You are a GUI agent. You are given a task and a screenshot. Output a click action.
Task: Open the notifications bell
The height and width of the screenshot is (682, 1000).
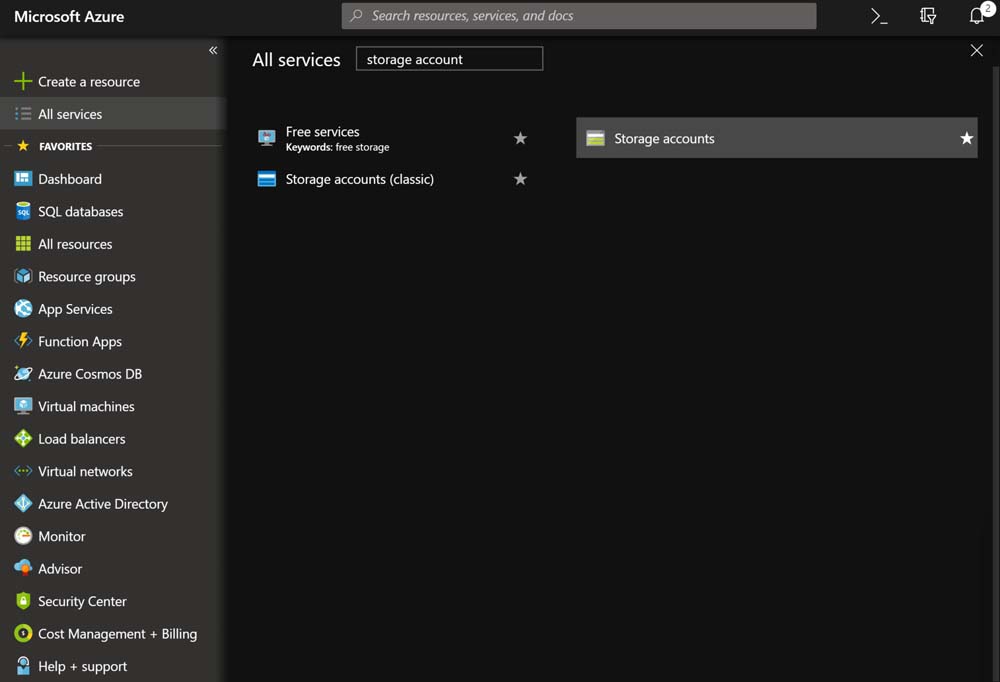977,16
